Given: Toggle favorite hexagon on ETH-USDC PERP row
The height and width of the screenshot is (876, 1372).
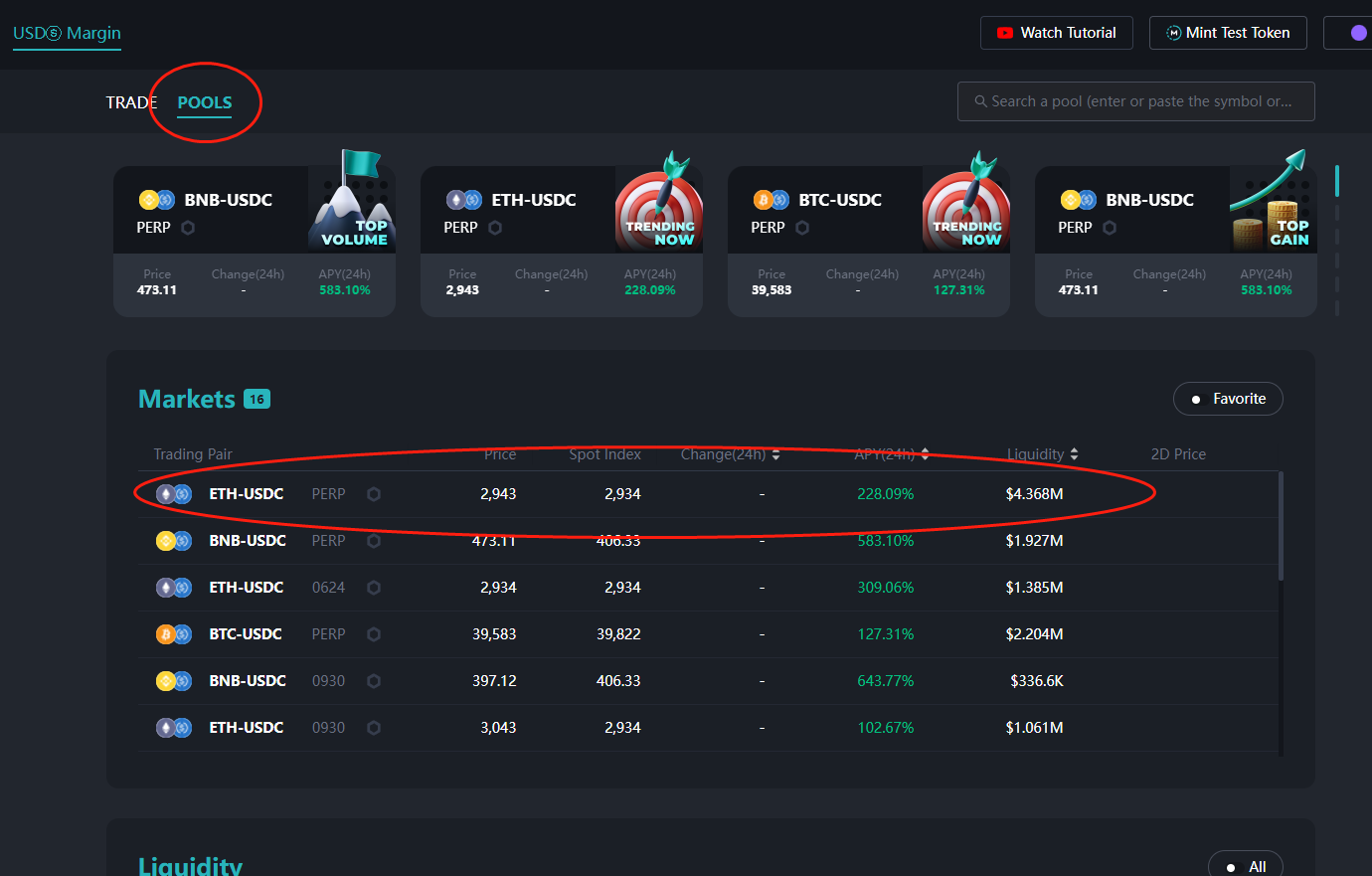Looking at the screenshot, I should pos(374,494).
